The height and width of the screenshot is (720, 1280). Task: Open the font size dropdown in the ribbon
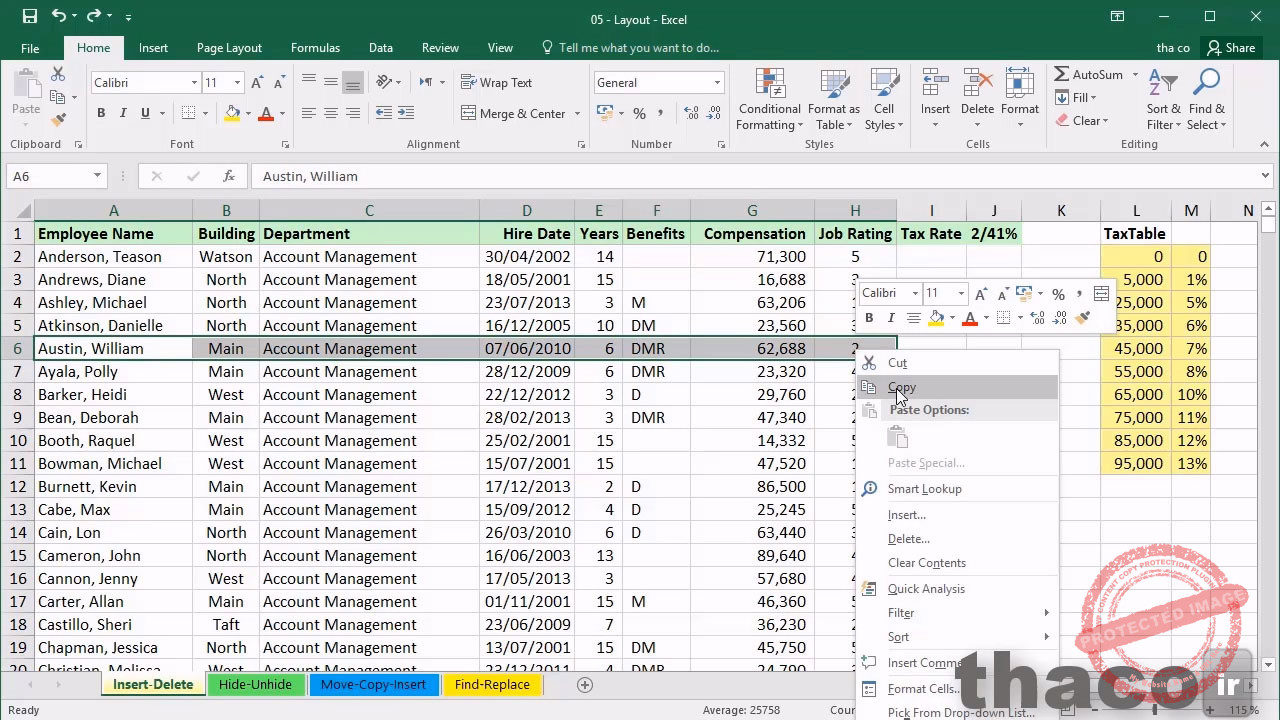coord(237,83)
